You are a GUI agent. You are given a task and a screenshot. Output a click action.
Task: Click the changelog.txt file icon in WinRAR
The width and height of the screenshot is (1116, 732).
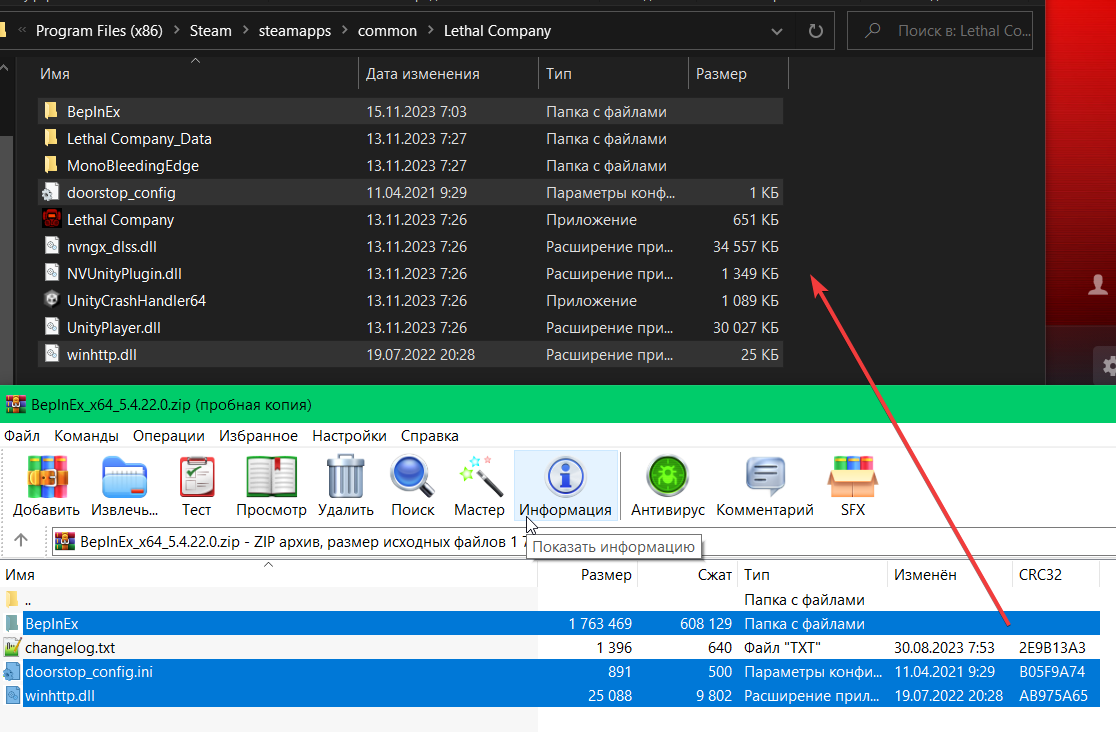click(12, 647)
